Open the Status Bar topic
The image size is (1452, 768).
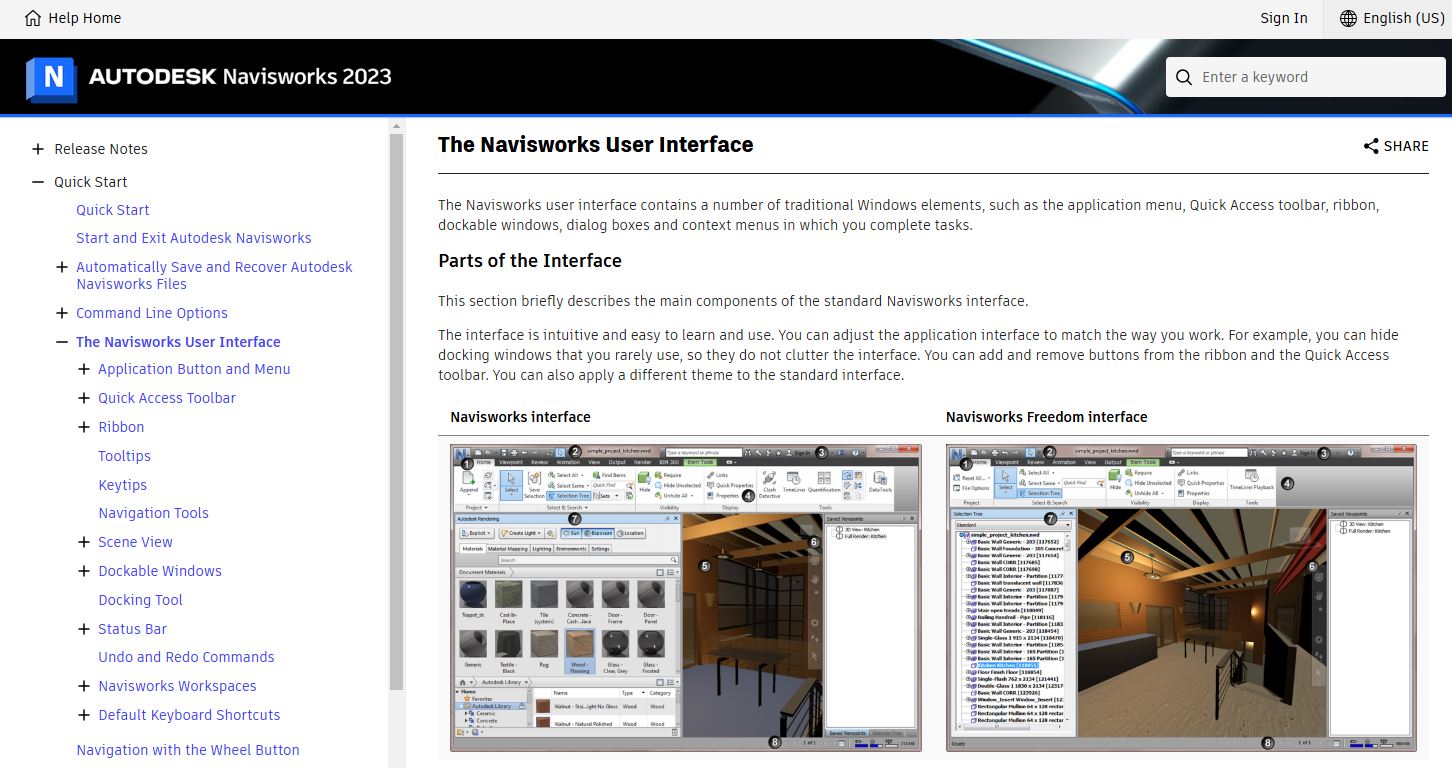(x=132, y=629)
